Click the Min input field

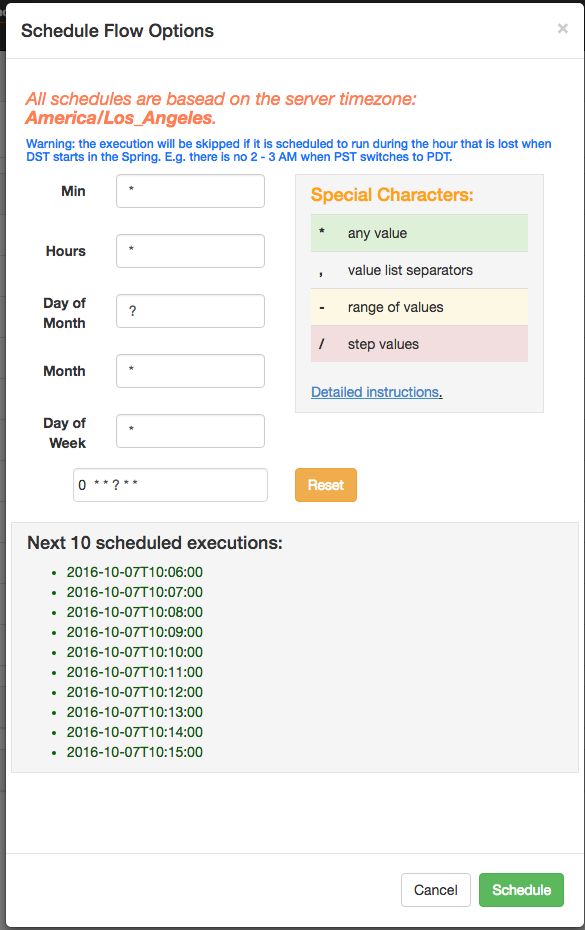click(190, 191)
